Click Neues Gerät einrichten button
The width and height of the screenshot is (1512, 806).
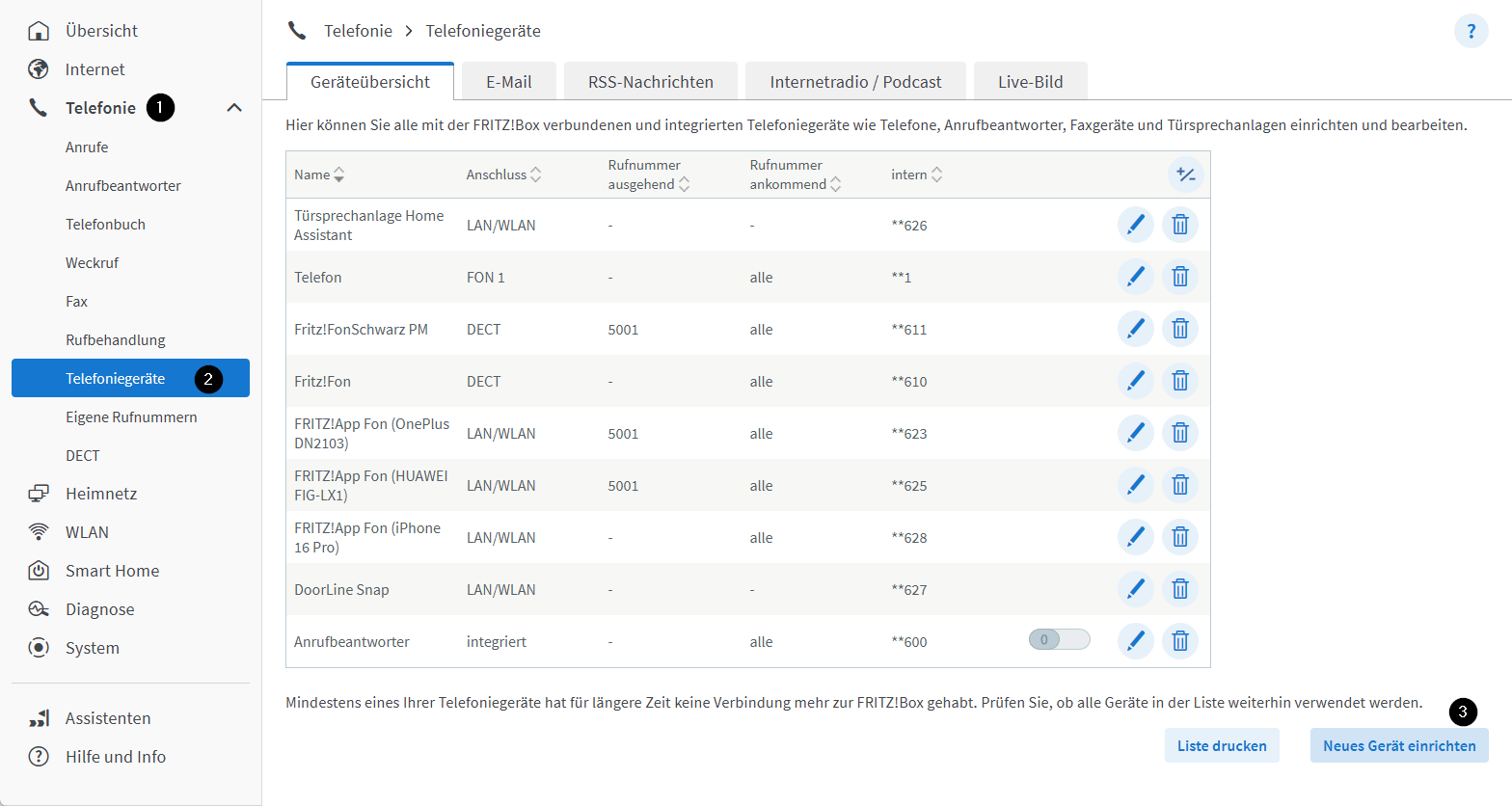click(1398, 745)
